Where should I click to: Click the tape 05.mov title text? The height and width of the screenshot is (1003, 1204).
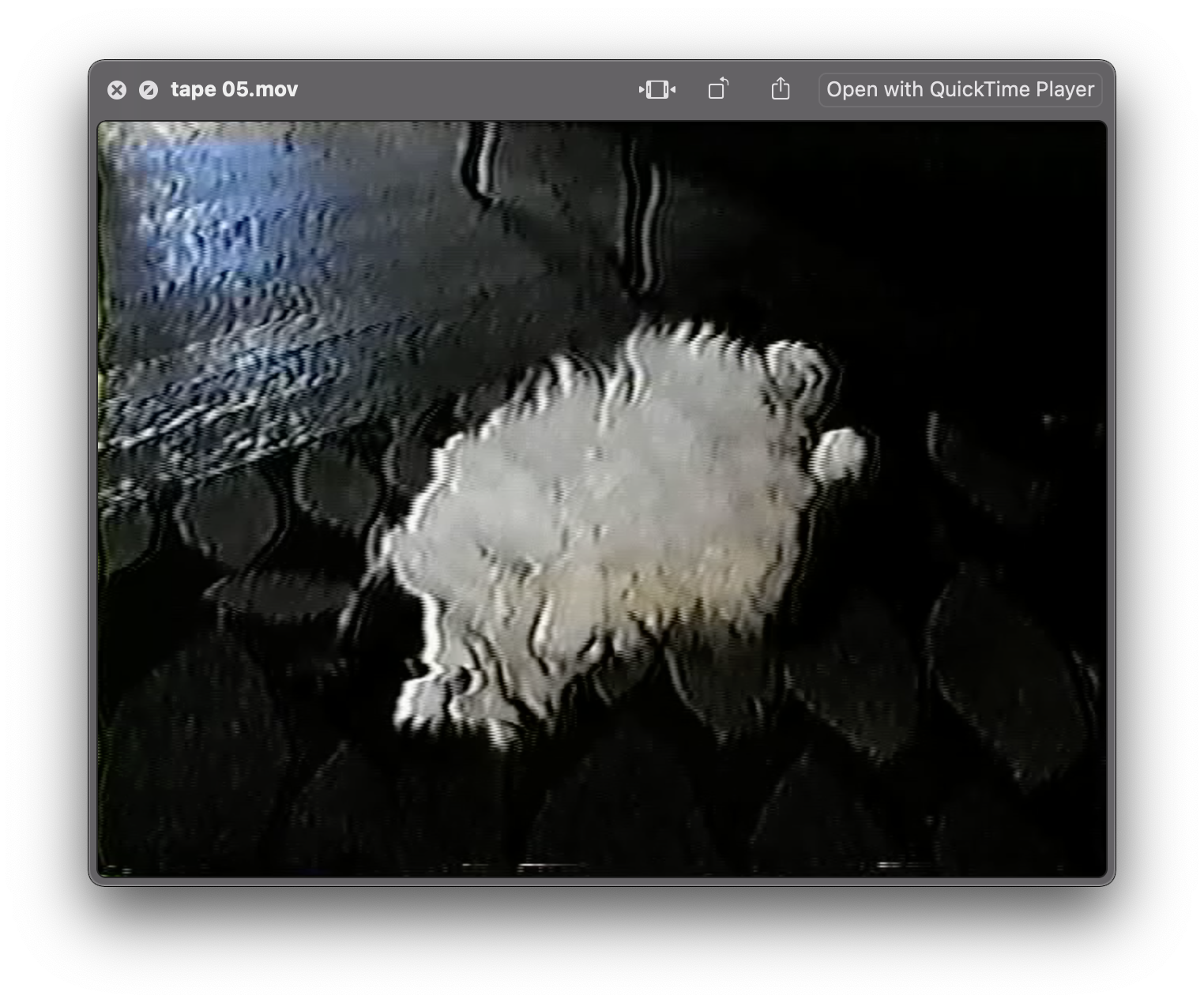235,89
